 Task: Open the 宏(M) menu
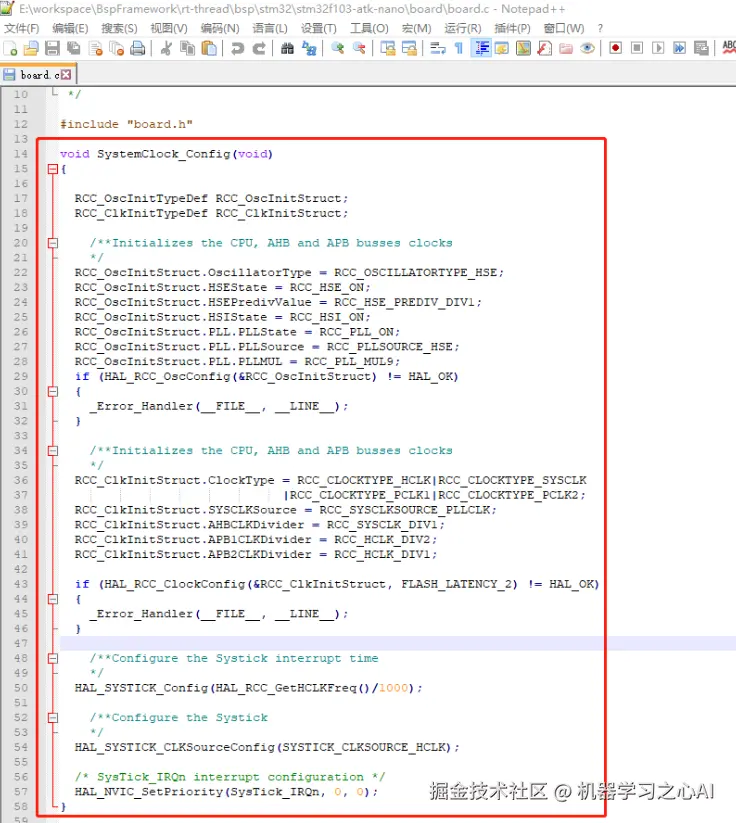point(416,28)
